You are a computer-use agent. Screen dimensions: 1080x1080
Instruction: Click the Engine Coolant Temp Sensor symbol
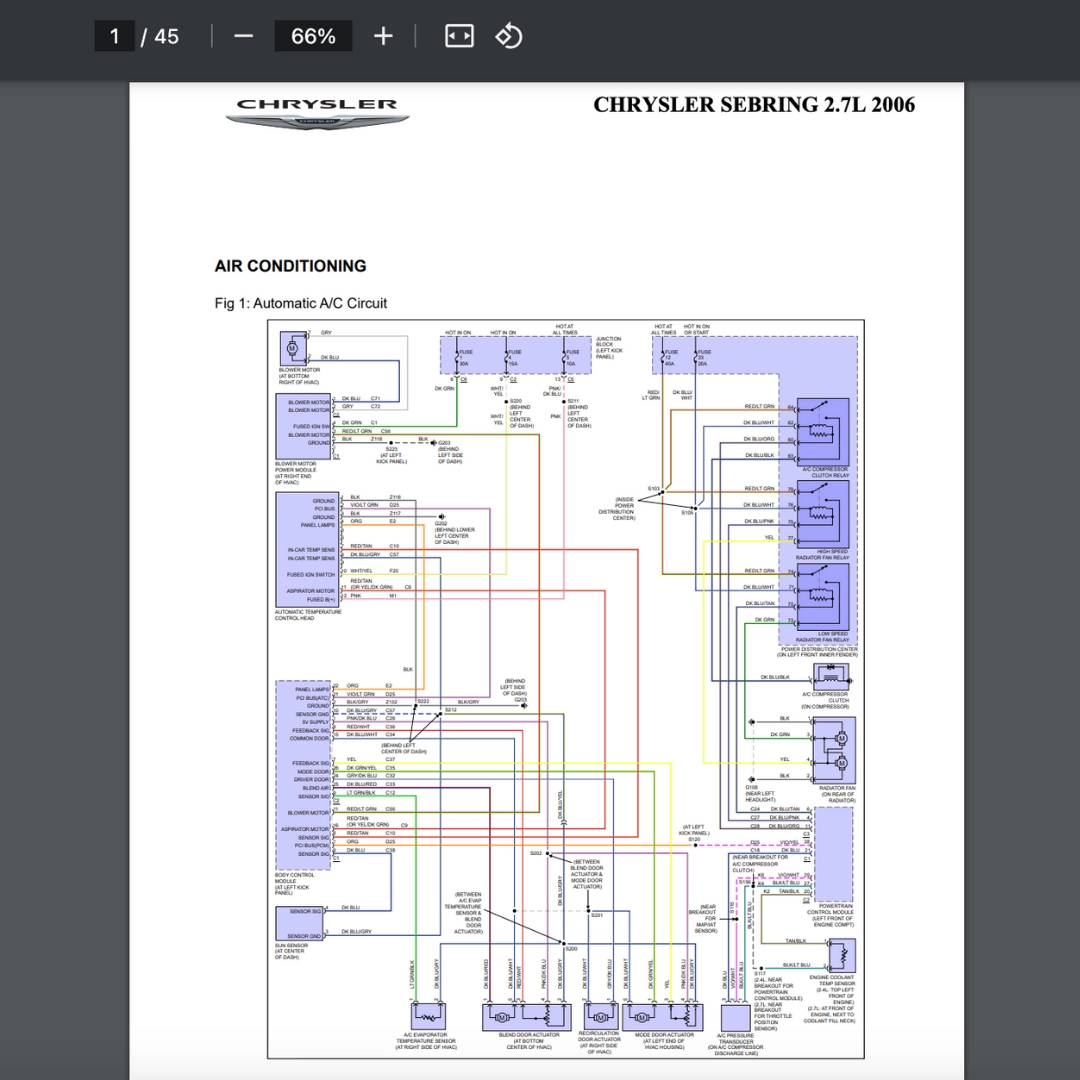(841, 955)
